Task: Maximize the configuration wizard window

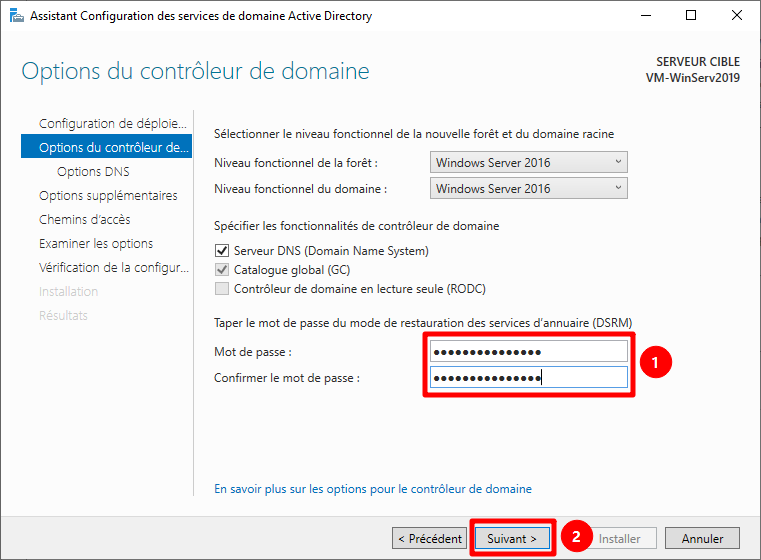Action: (691, 15)
